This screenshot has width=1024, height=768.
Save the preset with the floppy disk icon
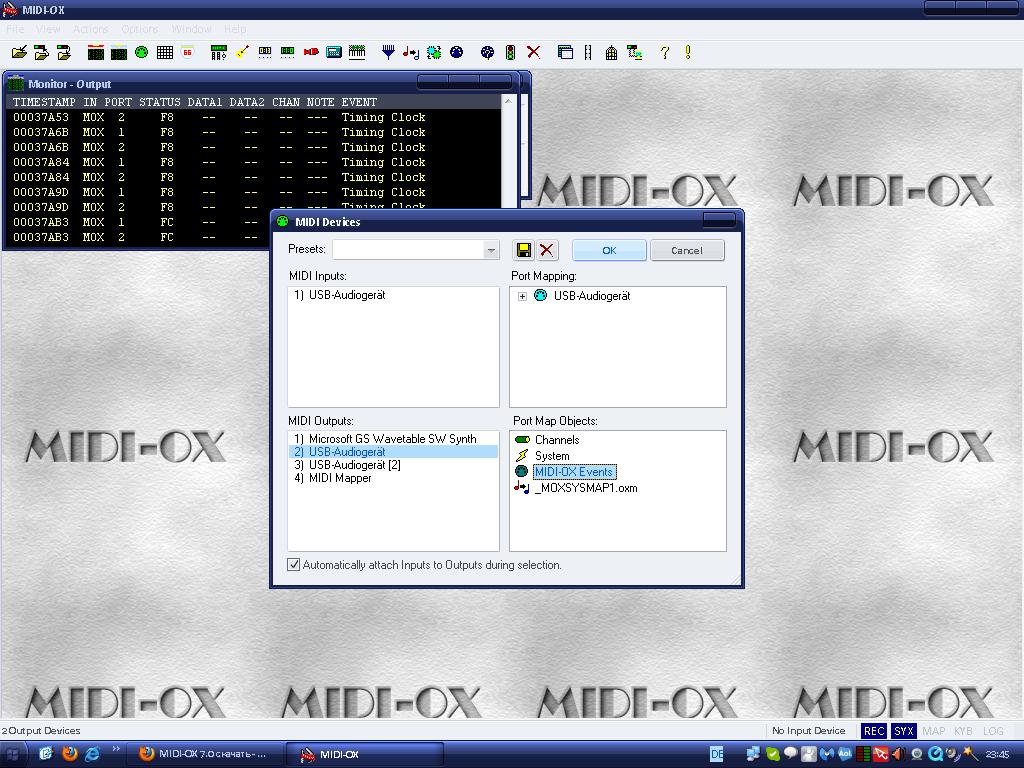523,250
